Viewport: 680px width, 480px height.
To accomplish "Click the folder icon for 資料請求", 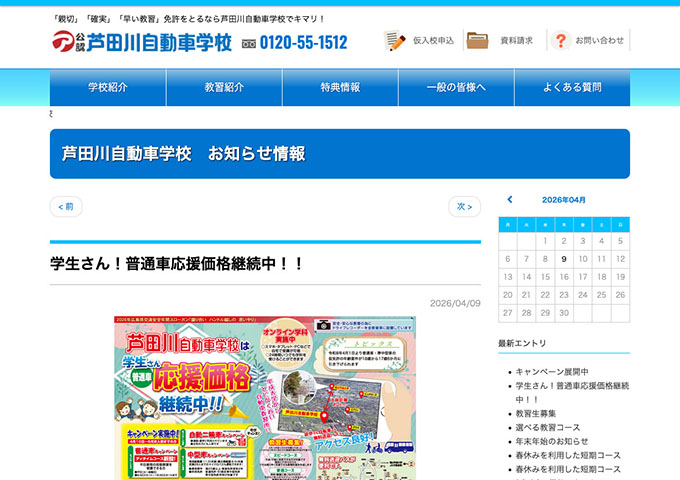I will click(477, 40).
